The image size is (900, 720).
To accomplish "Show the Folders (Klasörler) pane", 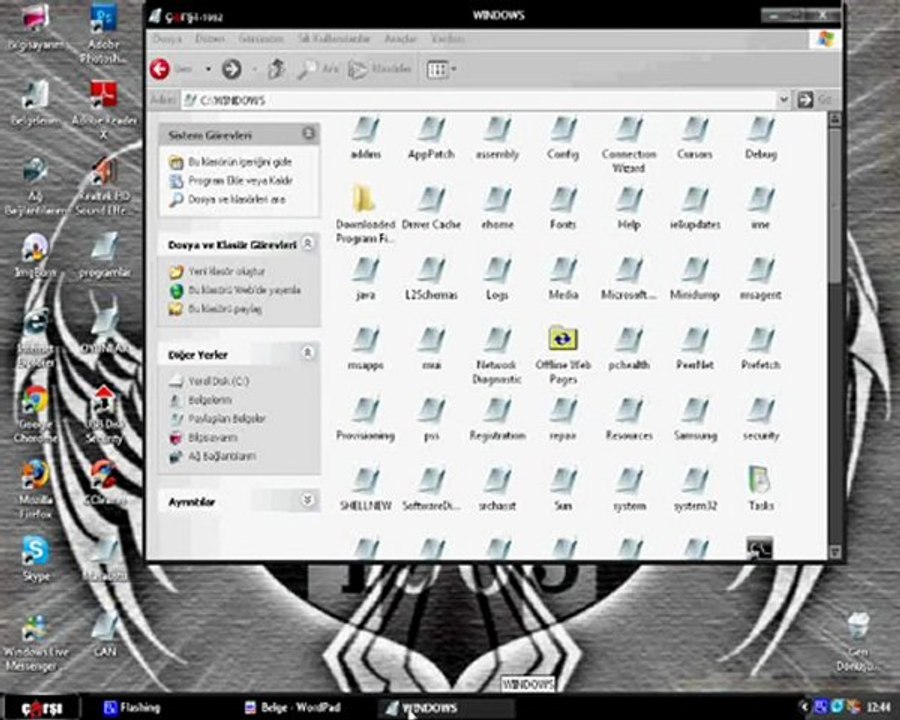I will [380, 69].
